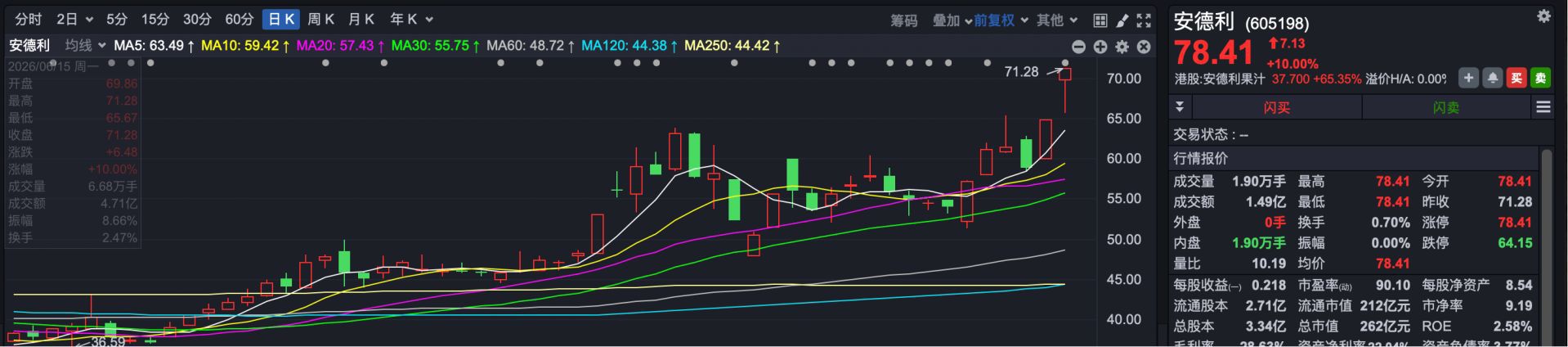Click the large 78.41 current price
The image size is (1568, 347).
1214,53
